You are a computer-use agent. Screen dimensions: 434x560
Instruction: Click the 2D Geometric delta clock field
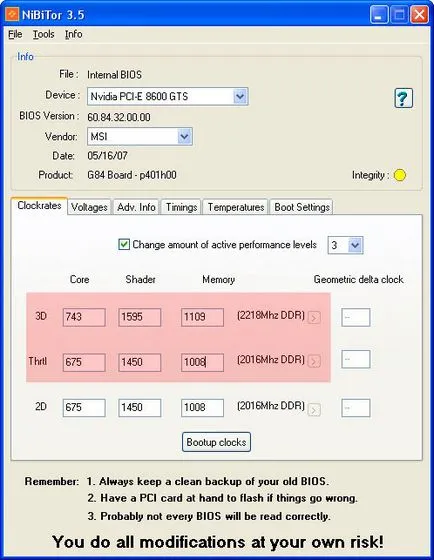tap(356, 408)
